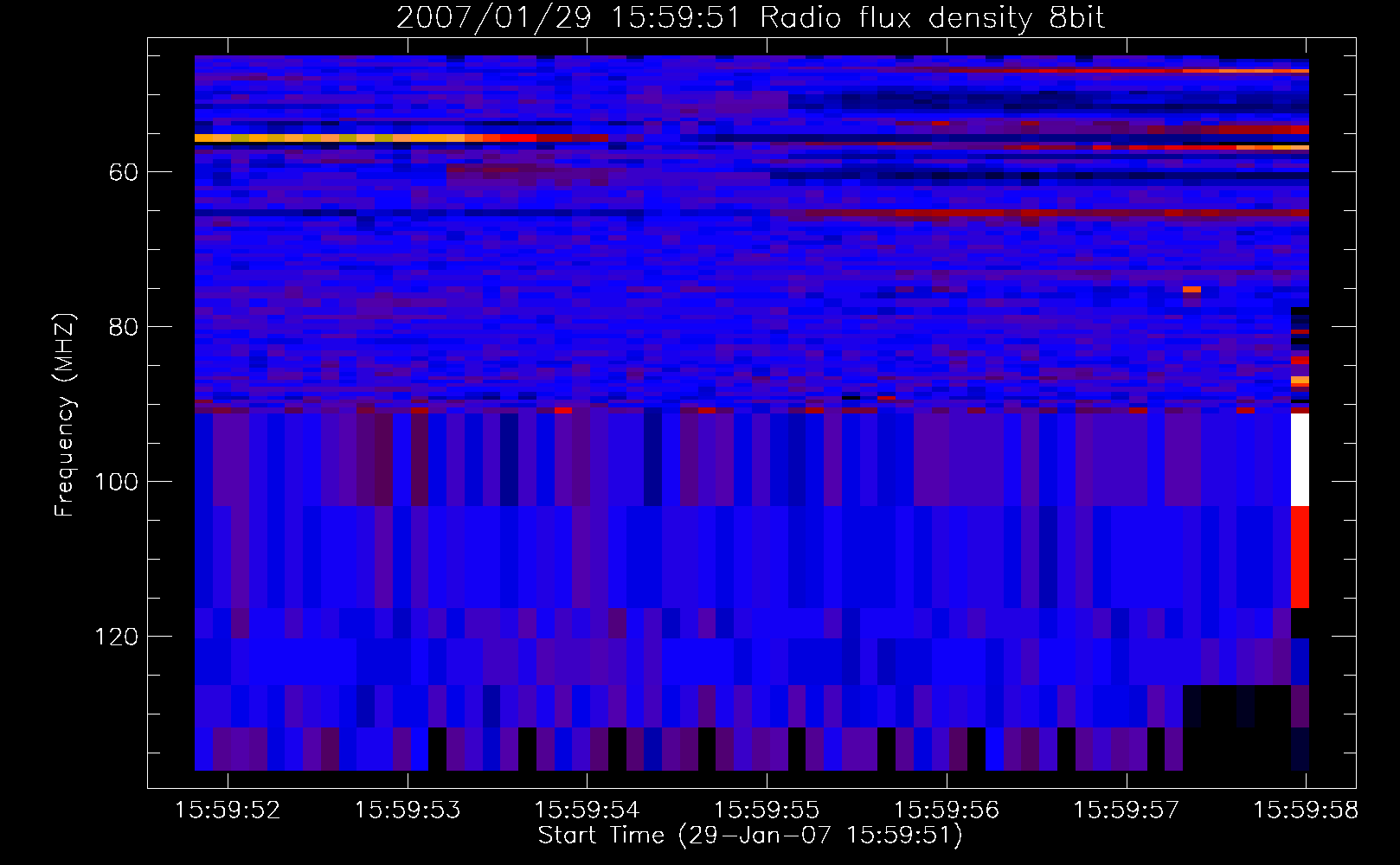Select the 15:59:58 time tick label
The height and width of the screenshot is (865, 1400).
(1306, 811)
